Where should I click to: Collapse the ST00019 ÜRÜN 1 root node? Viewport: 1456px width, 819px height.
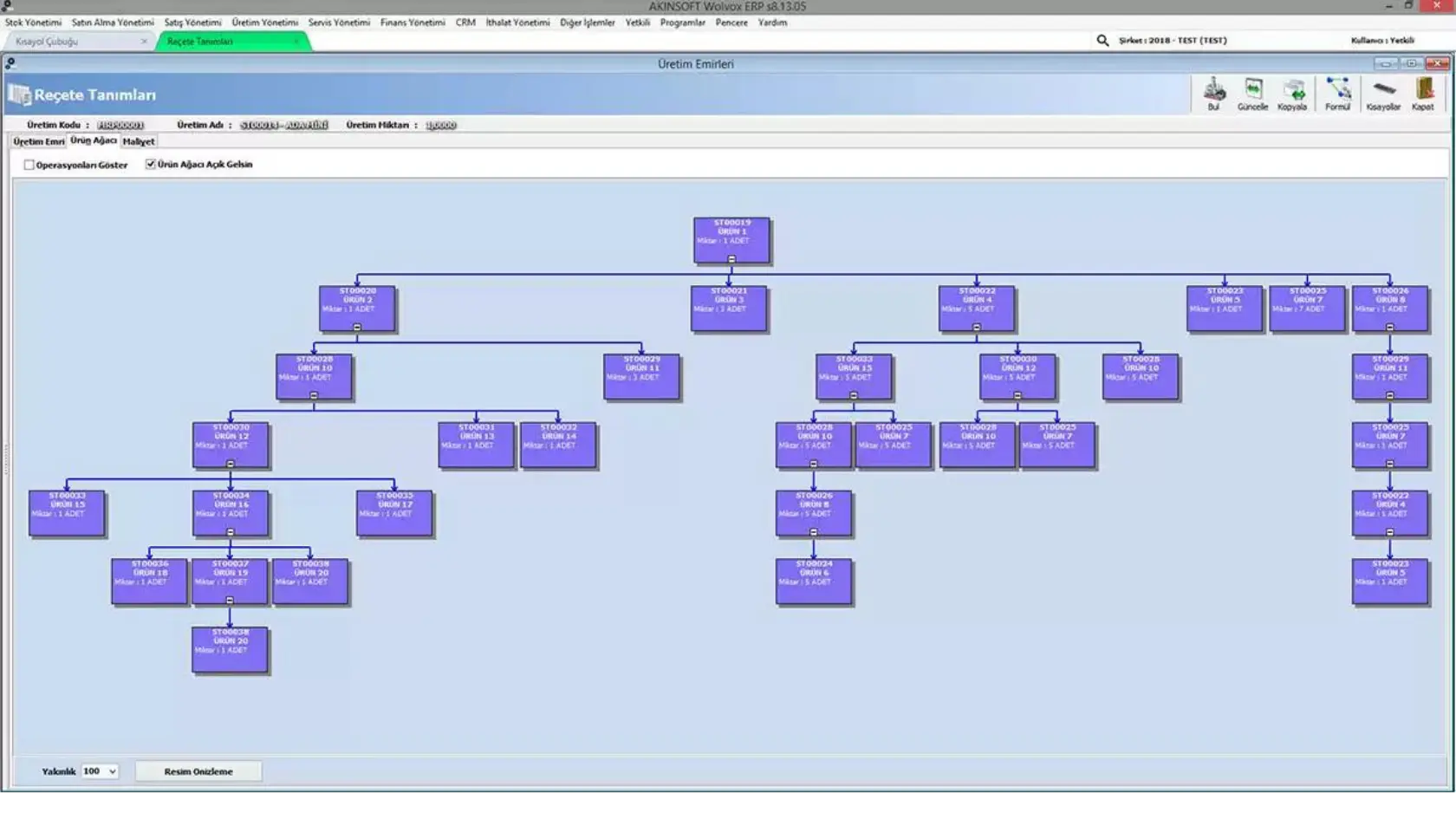[x=731, y=259]
